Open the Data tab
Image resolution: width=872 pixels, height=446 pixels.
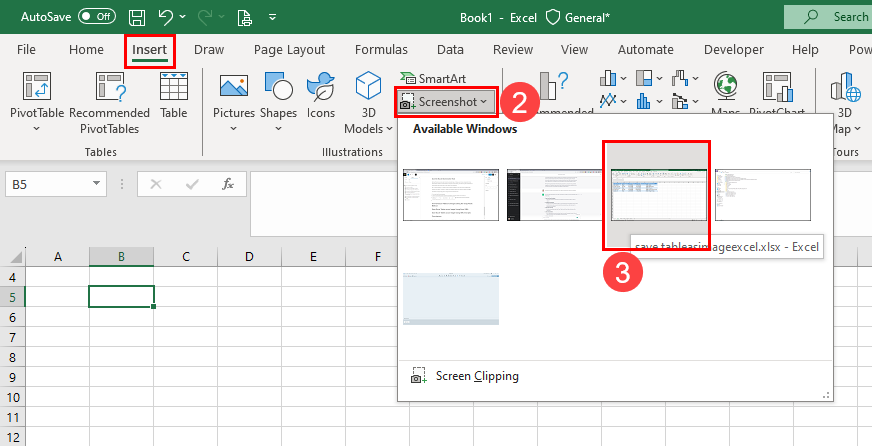[450, 49]
